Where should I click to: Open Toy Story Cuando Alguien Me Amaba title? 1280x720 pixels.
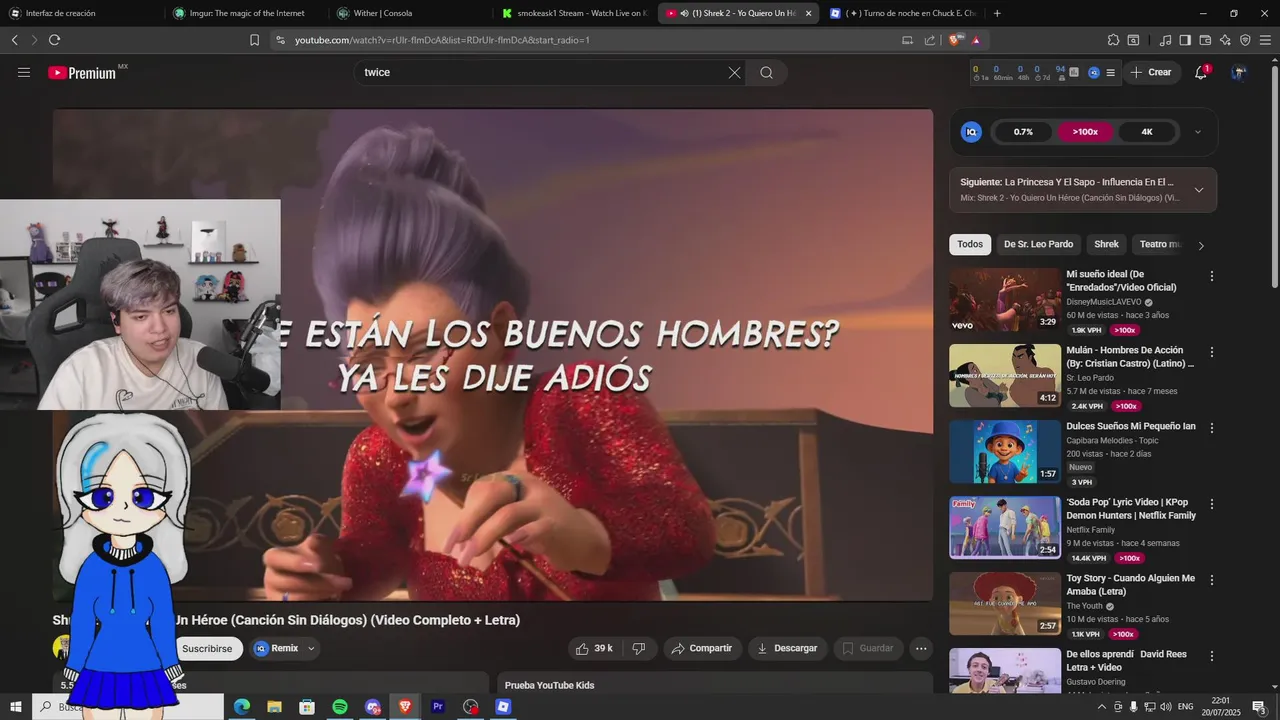(1130, 585)
